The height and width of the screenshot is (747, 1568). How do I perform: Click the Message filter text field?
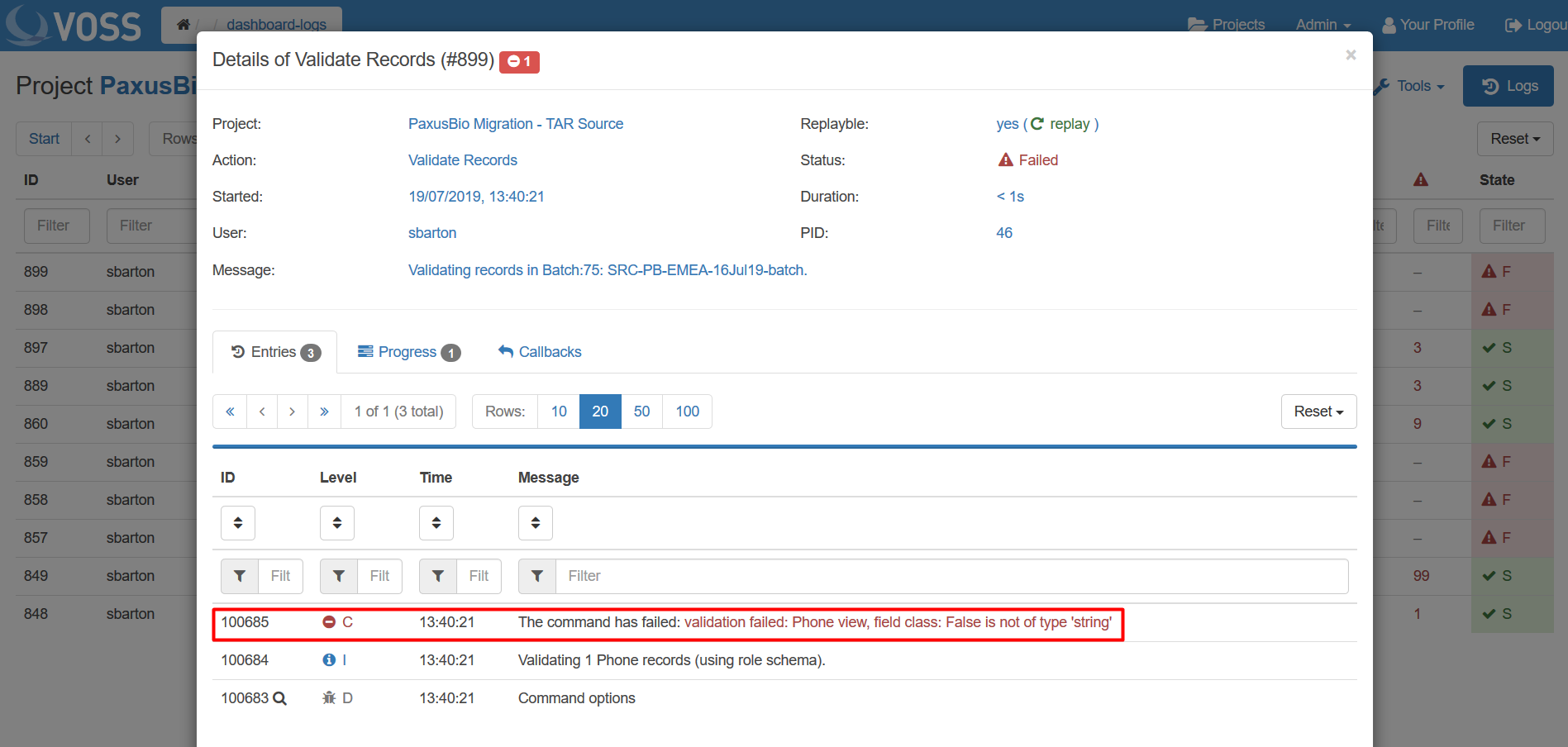point(951,576)
